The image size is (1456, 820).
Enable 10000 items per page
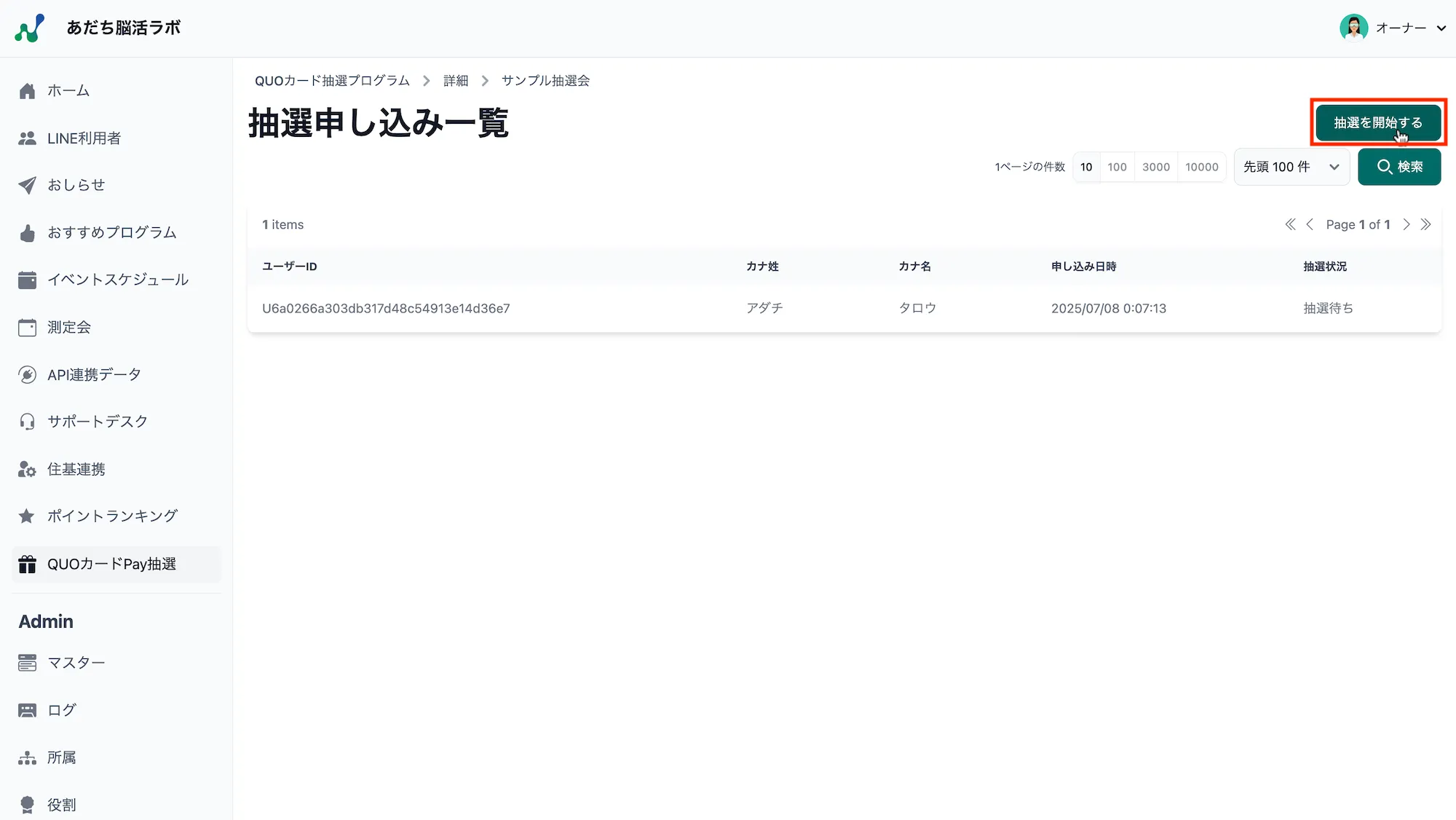tap(1202, 167)
